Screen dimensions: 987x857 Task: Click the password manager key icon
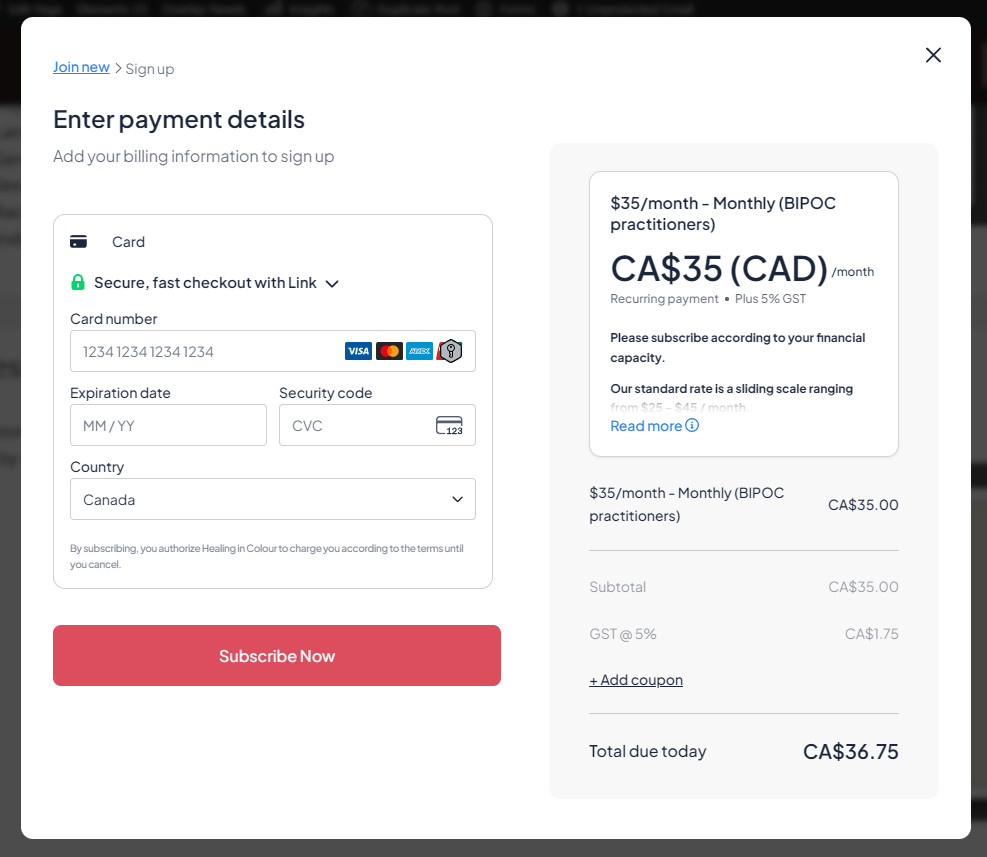pos(451,351)
